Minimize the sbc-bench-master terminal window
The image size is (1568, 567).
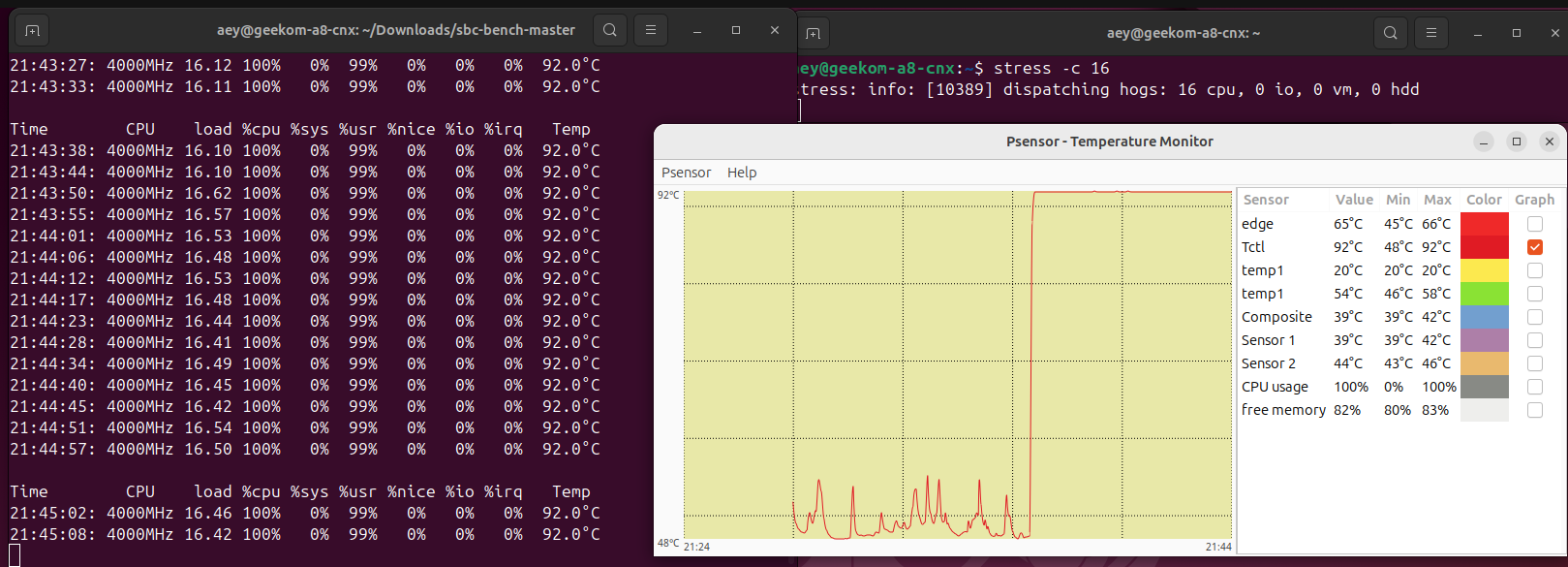[697, 30]
